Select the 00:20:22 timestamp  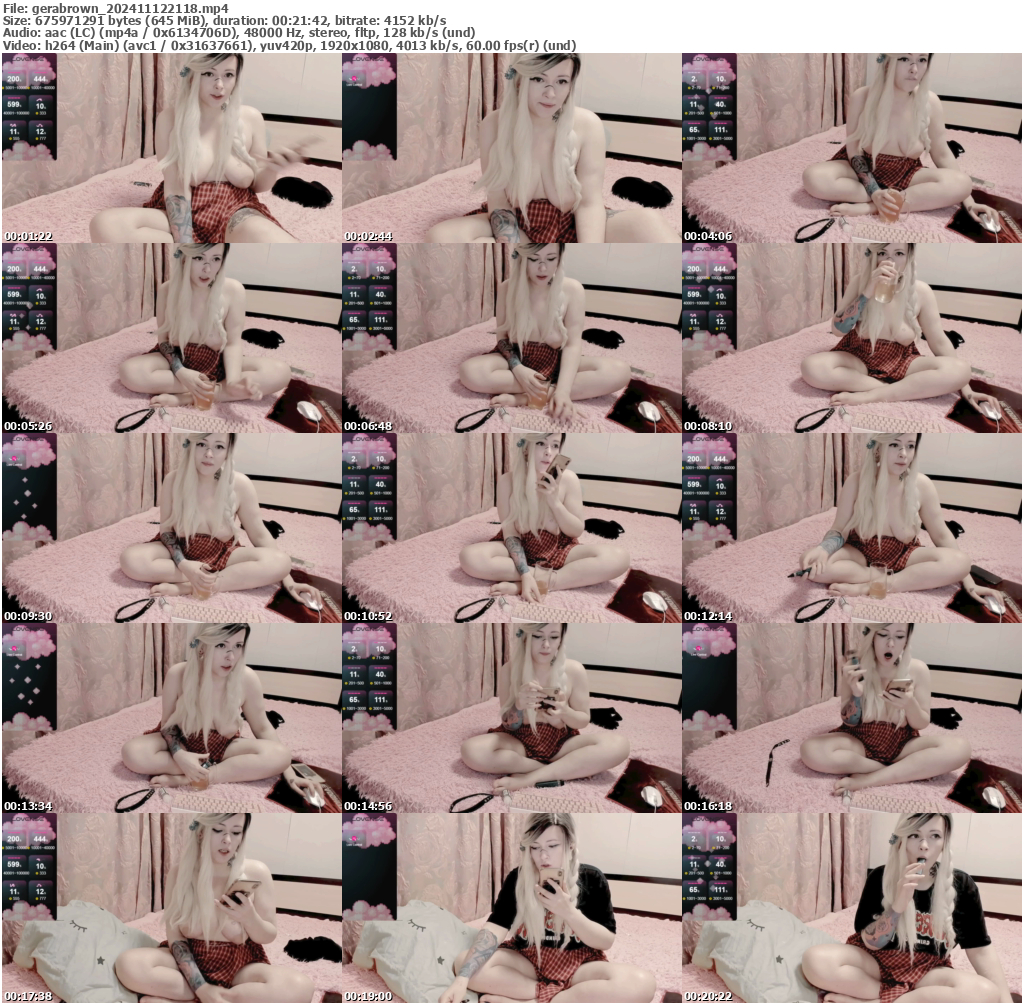[711, 997]
